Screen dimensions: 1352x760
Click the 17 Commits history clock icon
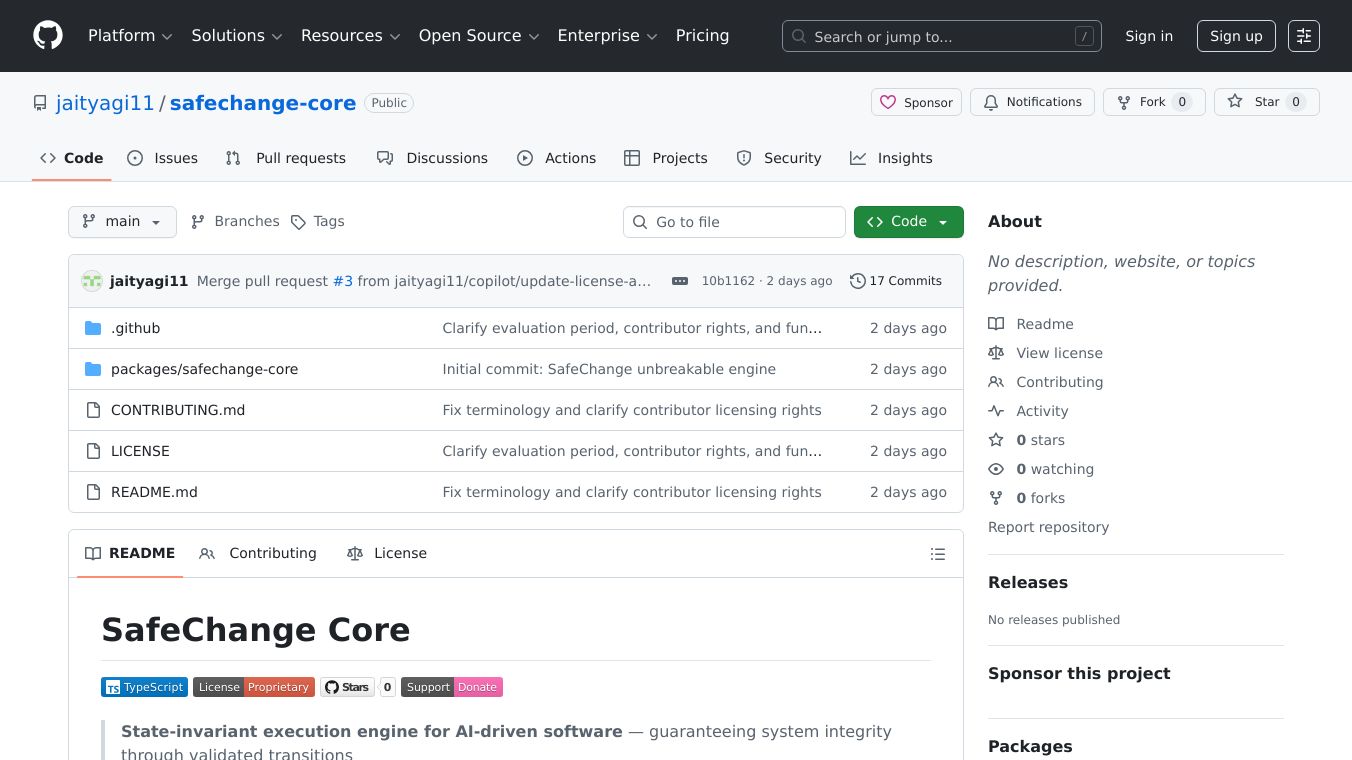coord(857,281)
